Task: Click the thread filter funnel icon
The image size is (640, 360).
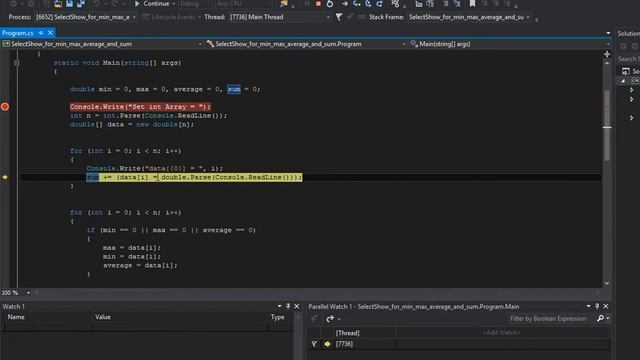Action: [339, 17]
